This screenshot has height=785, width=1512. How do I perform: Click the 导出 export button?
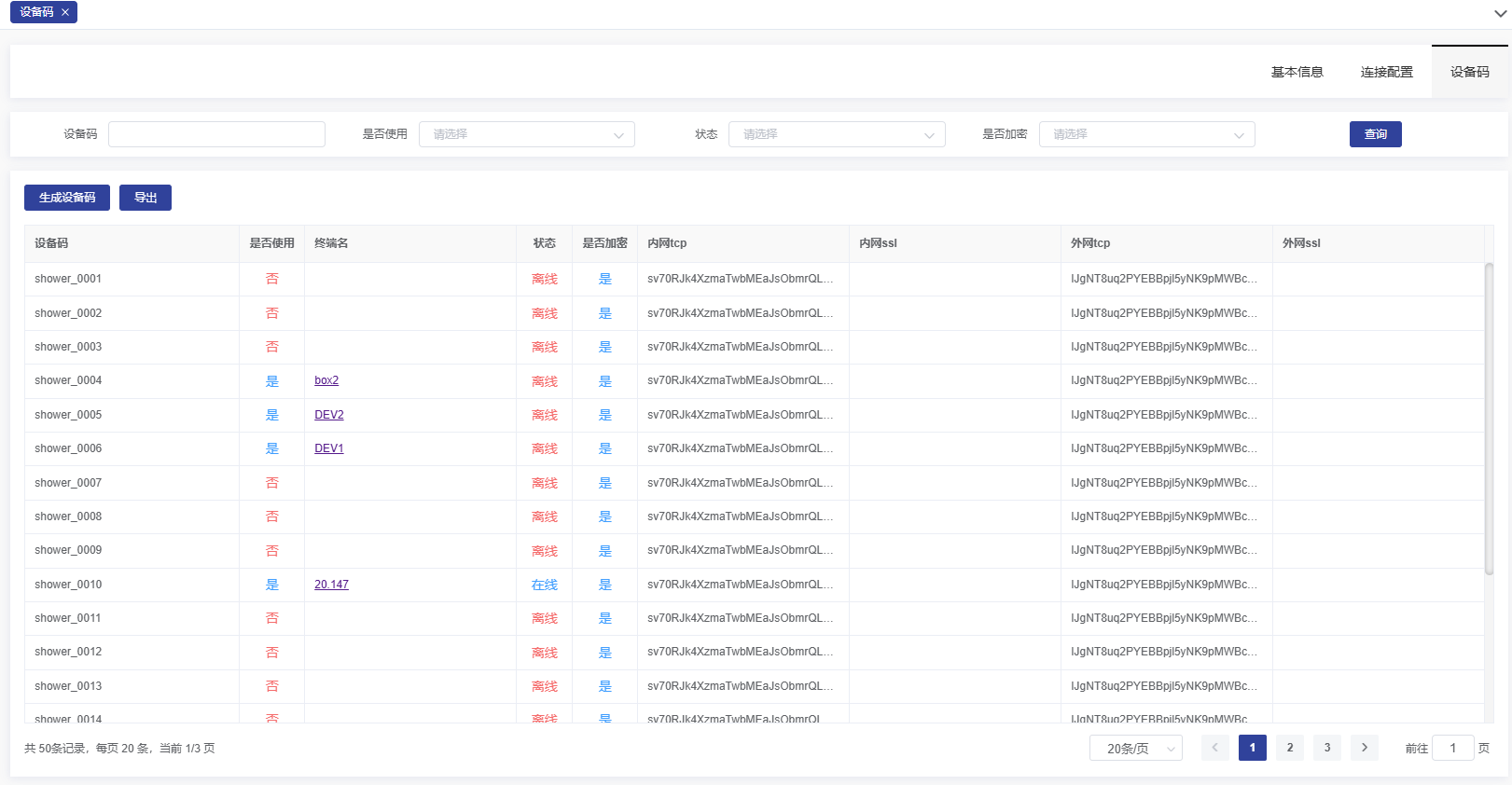tap(146, 198)
